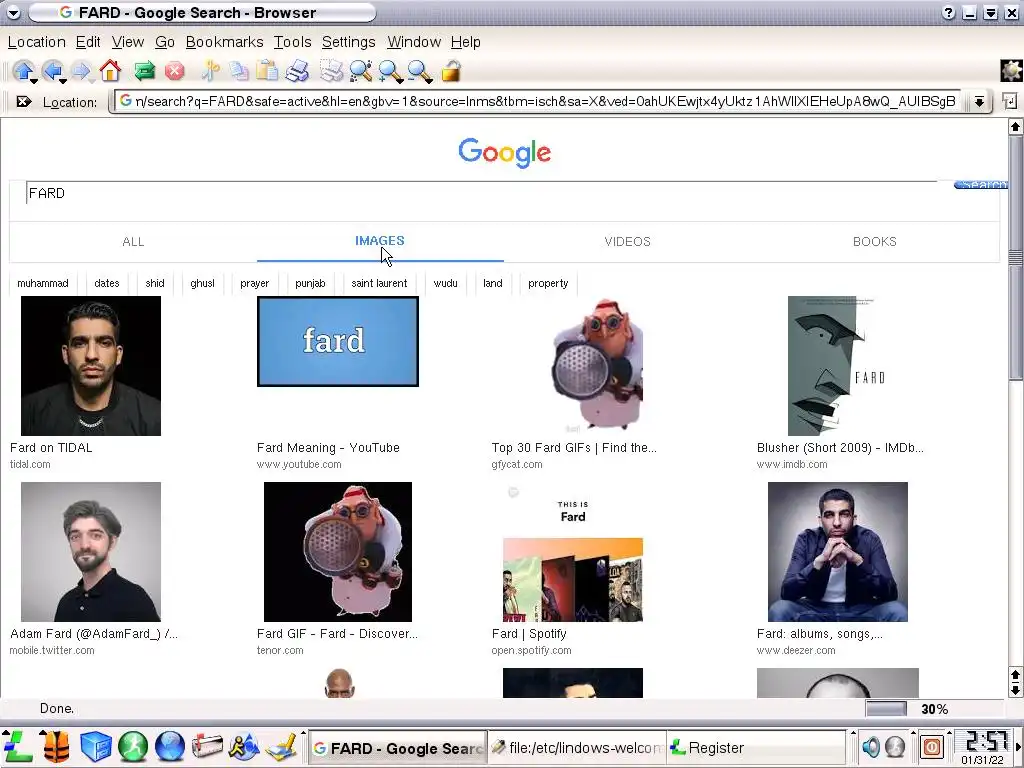Open the 'Fard on TIDAL' thumbnail
This screenshot has height=768, width=1024.
[x=91, y=366]
